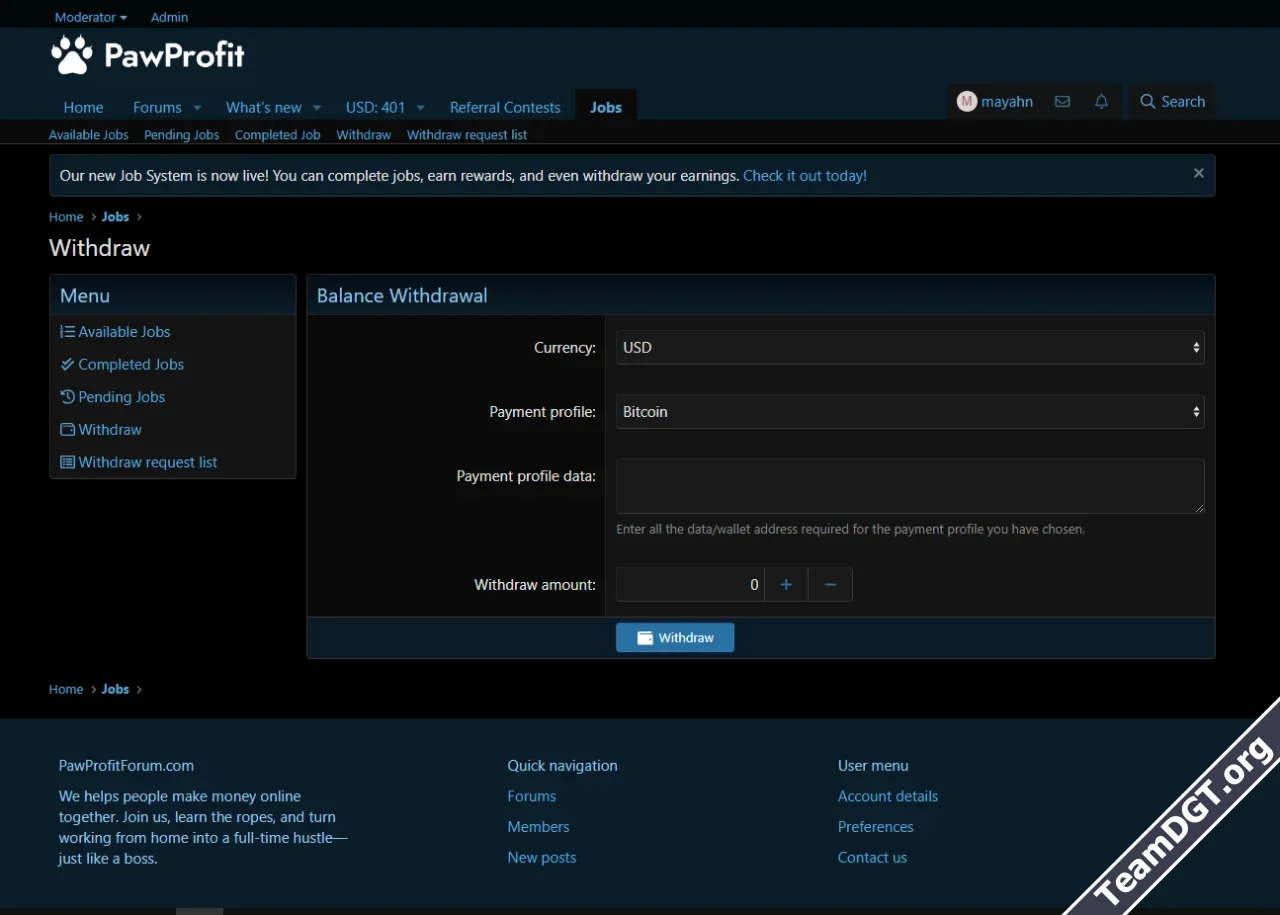This screenshot has width=1280, height=915.
Task: Open Search in the header
Action: tap(1172, 102)
